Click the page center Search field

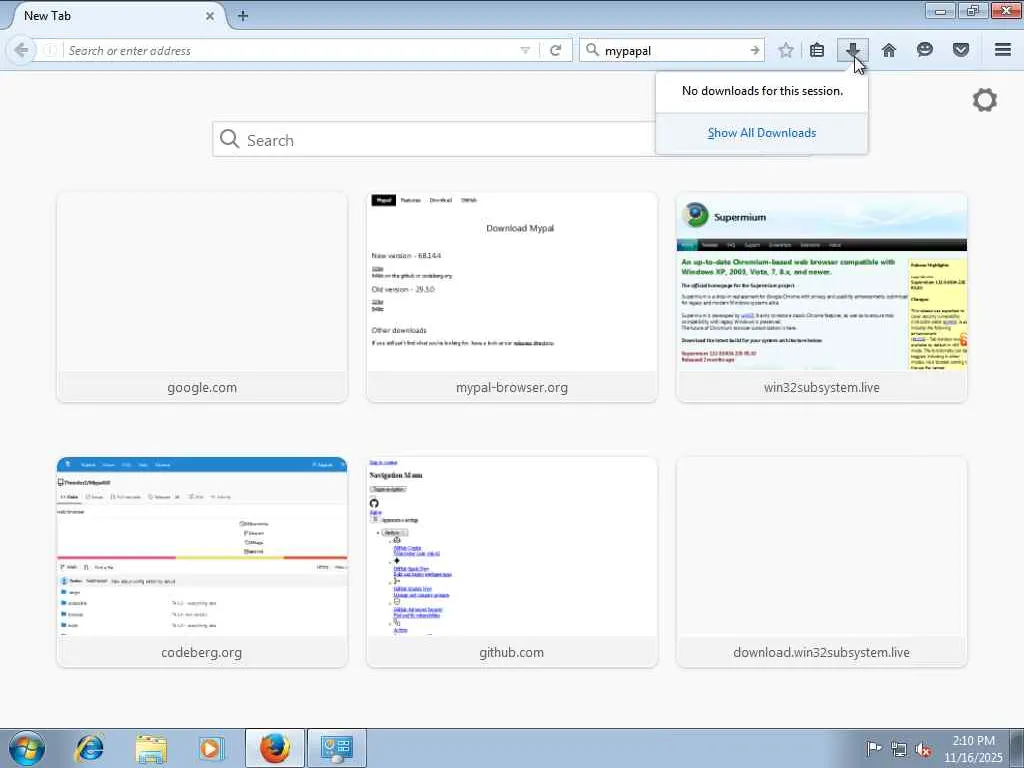click(434, 139)
